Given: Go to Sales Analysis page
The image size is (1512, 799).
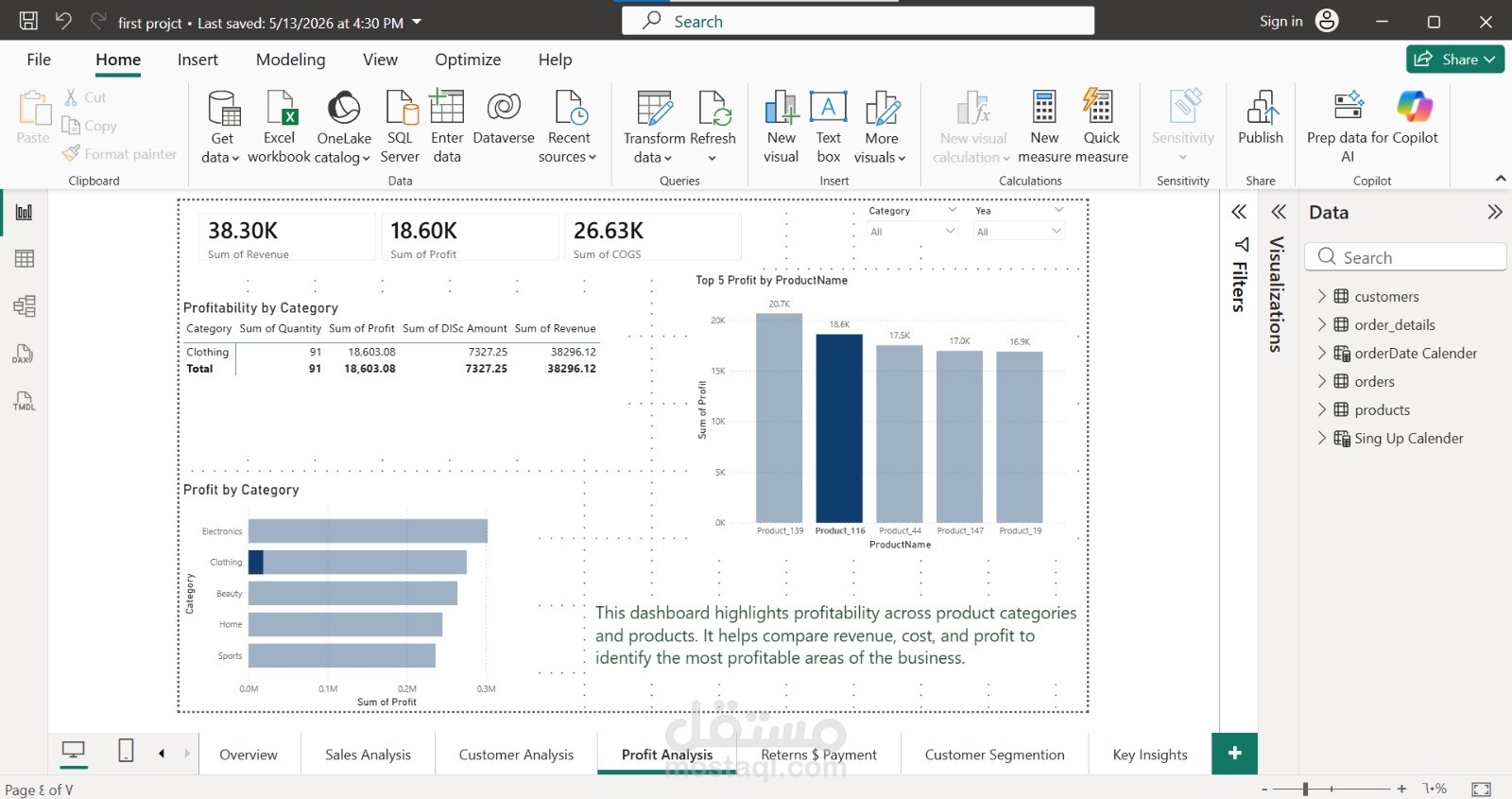Looking at the screenshot, I should 368,755.
